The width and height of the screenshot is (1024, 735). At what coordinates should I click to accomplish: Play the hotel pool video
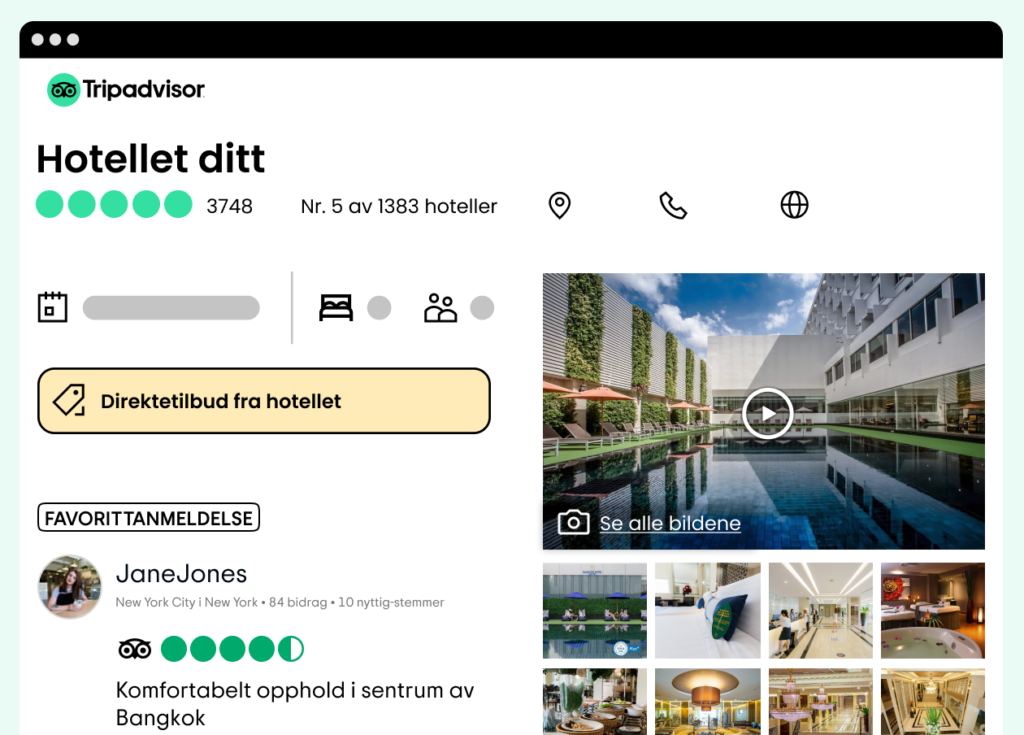point(767,414)
